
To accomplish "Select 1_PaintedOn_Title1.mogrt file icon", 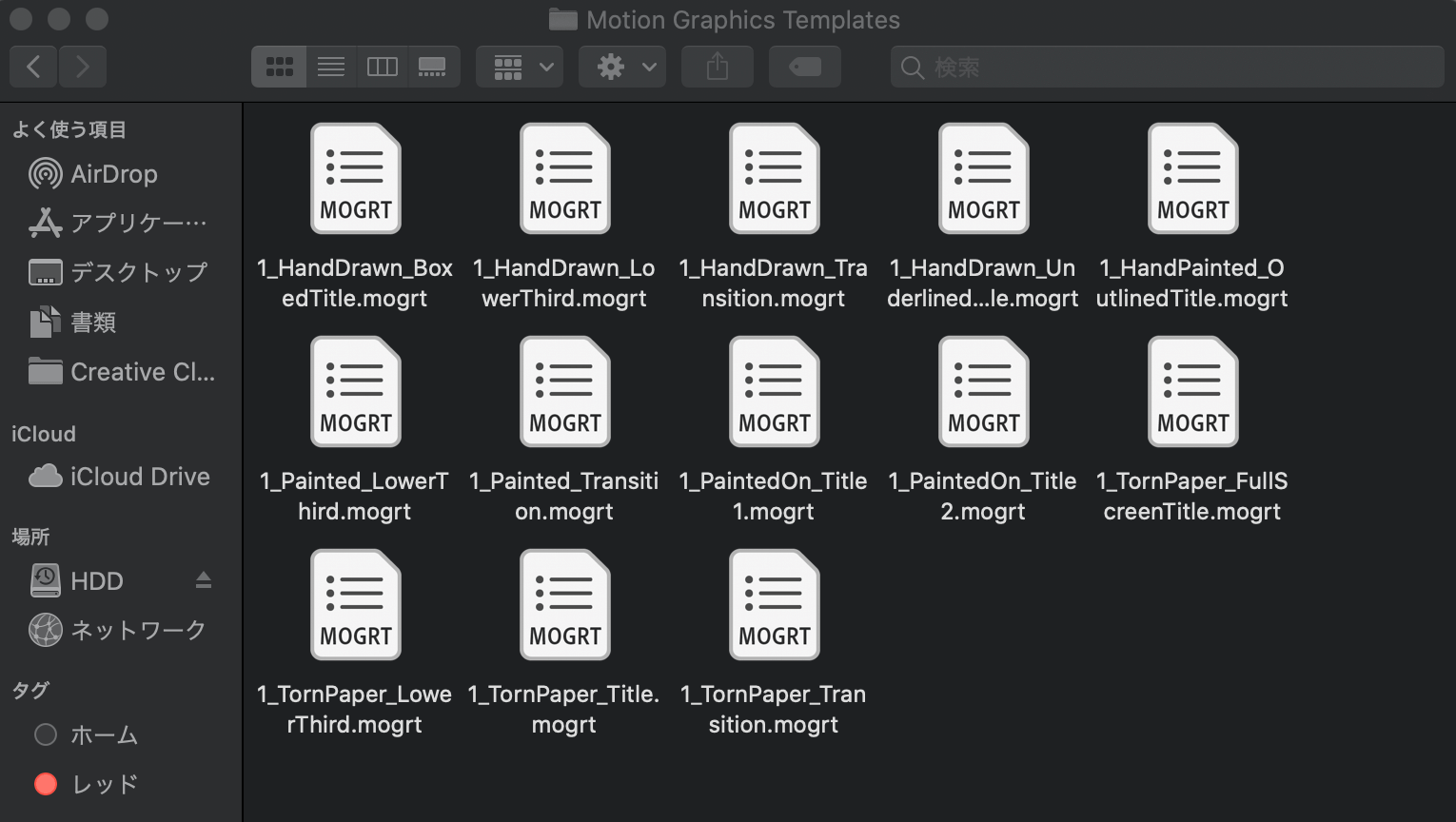I will 774,392.
